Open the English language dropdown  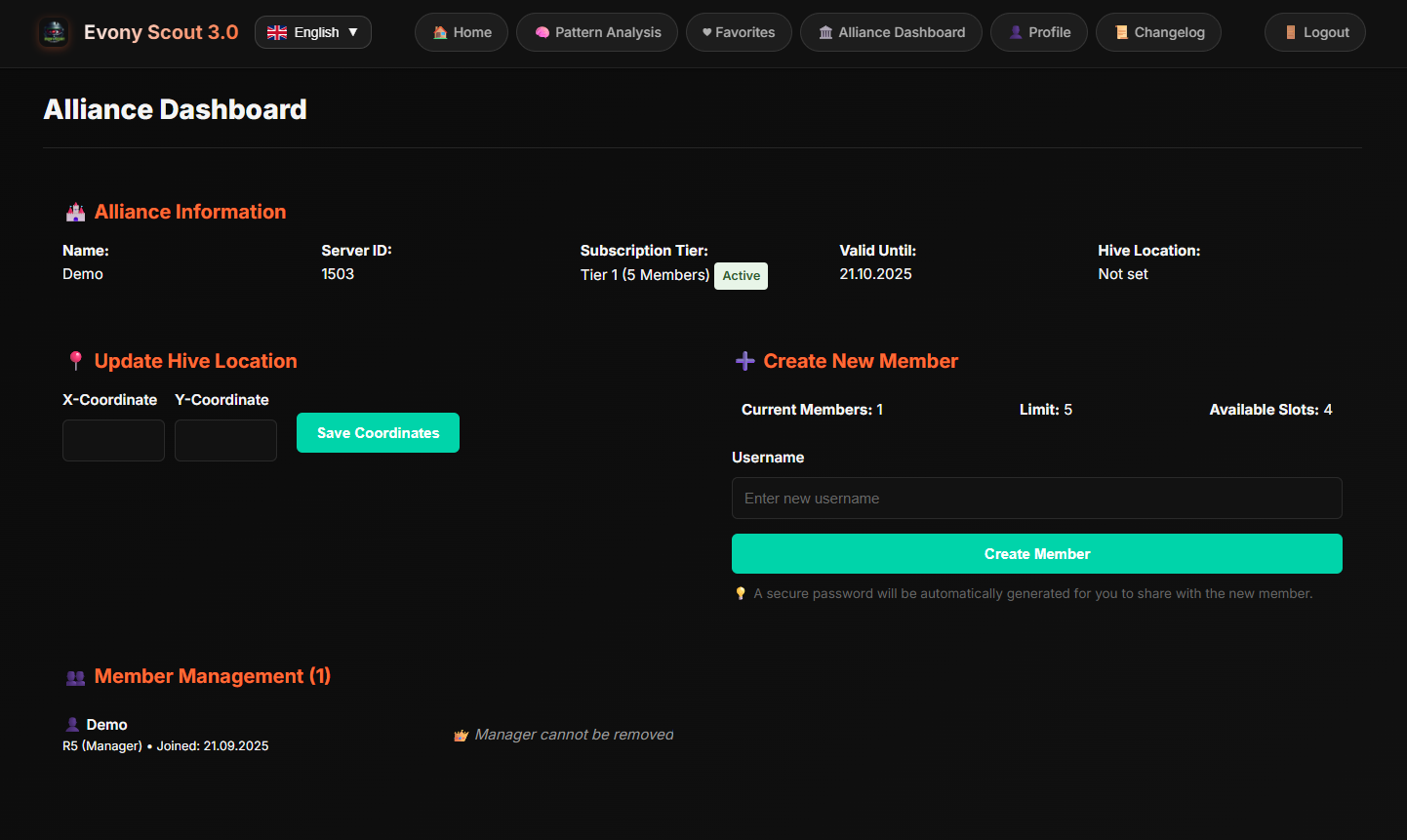312,31
